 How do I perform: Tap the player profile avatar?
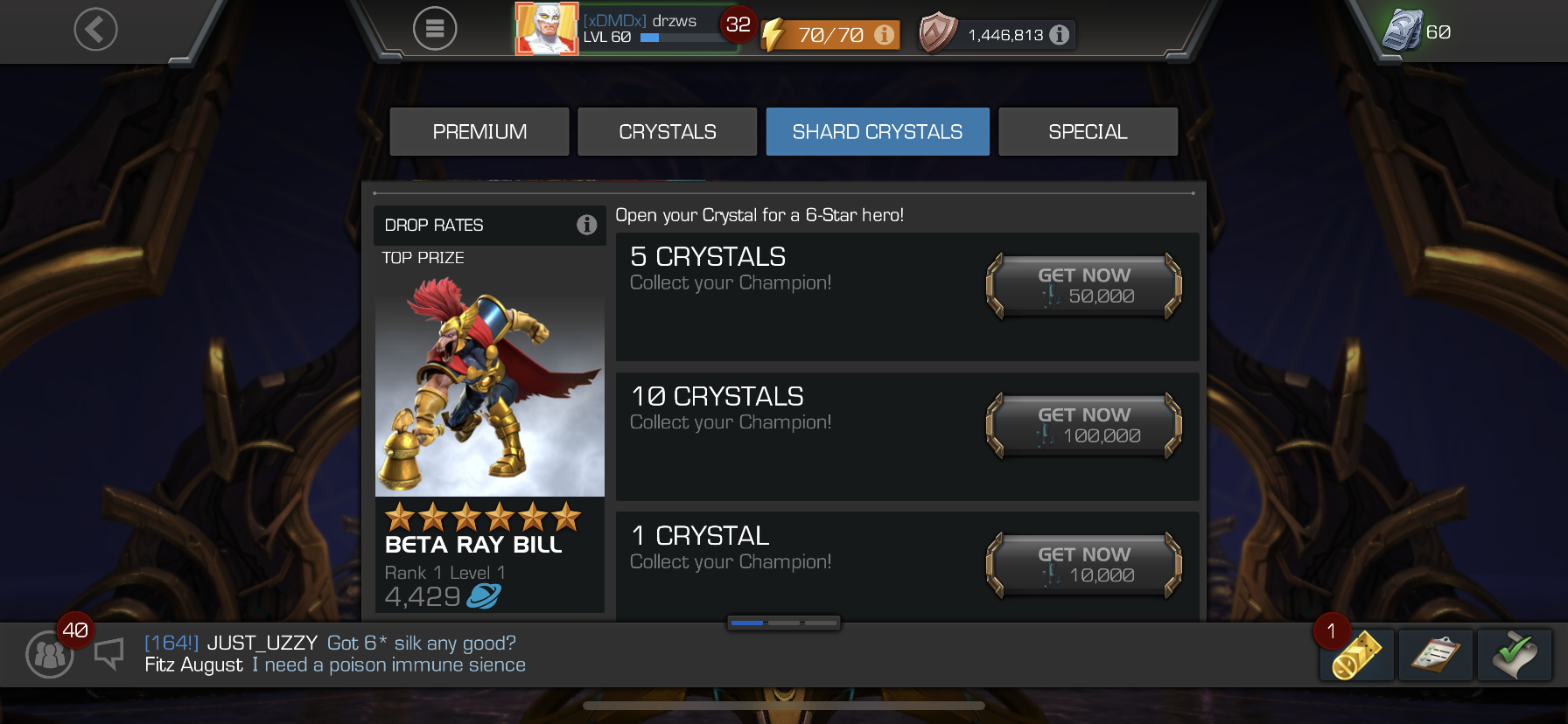(x=547, y=29)
